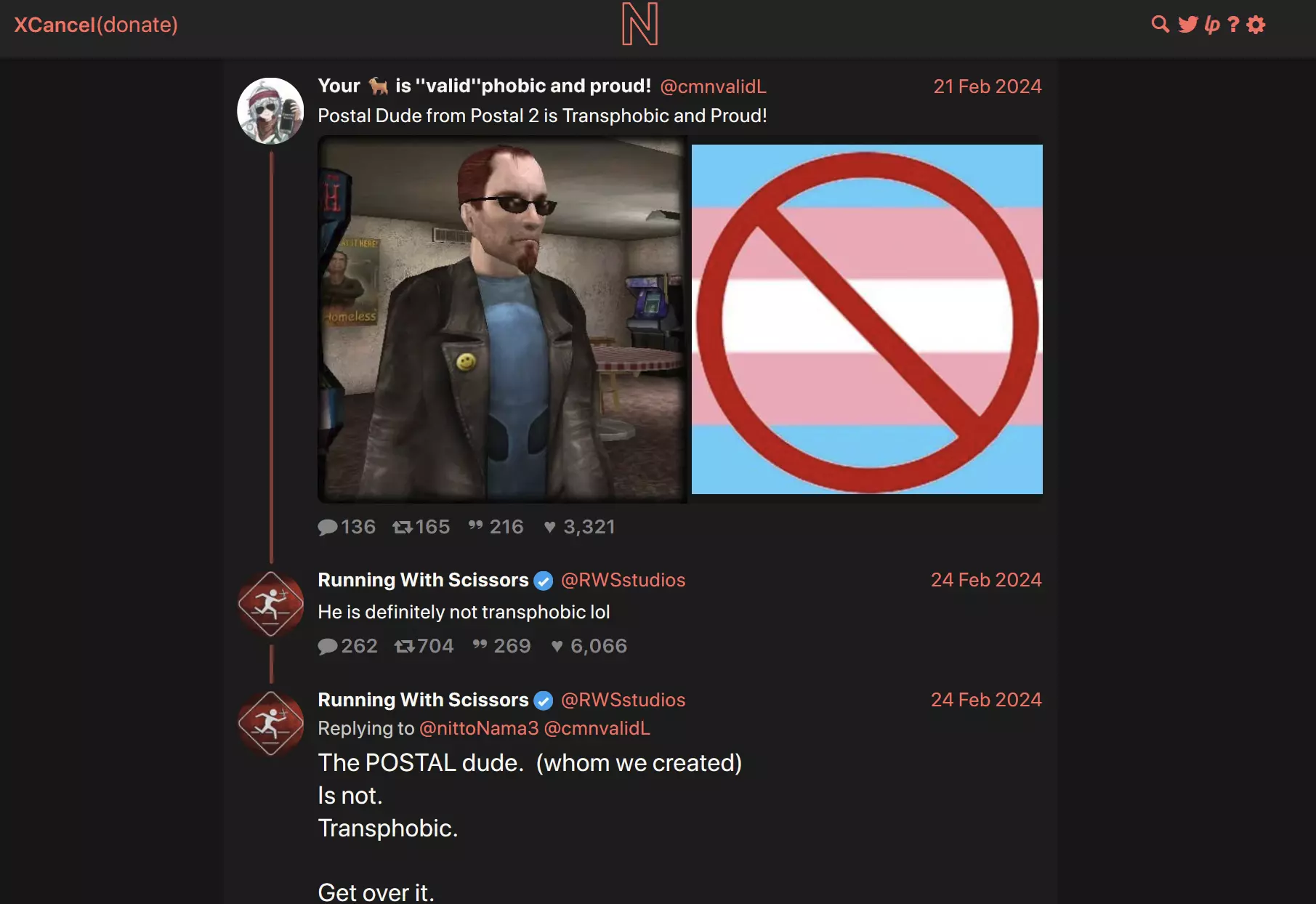Click the 704 retweets icon on reply
Viewport: 1316px width, 904px height.
click(x=405, y=646)
